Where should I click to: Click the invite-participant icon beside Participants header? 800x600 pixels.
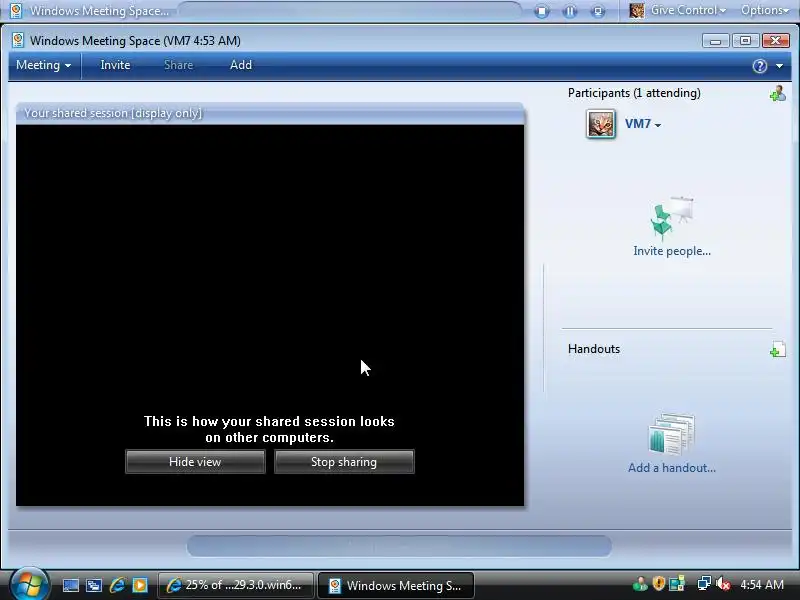click(778, 93)
